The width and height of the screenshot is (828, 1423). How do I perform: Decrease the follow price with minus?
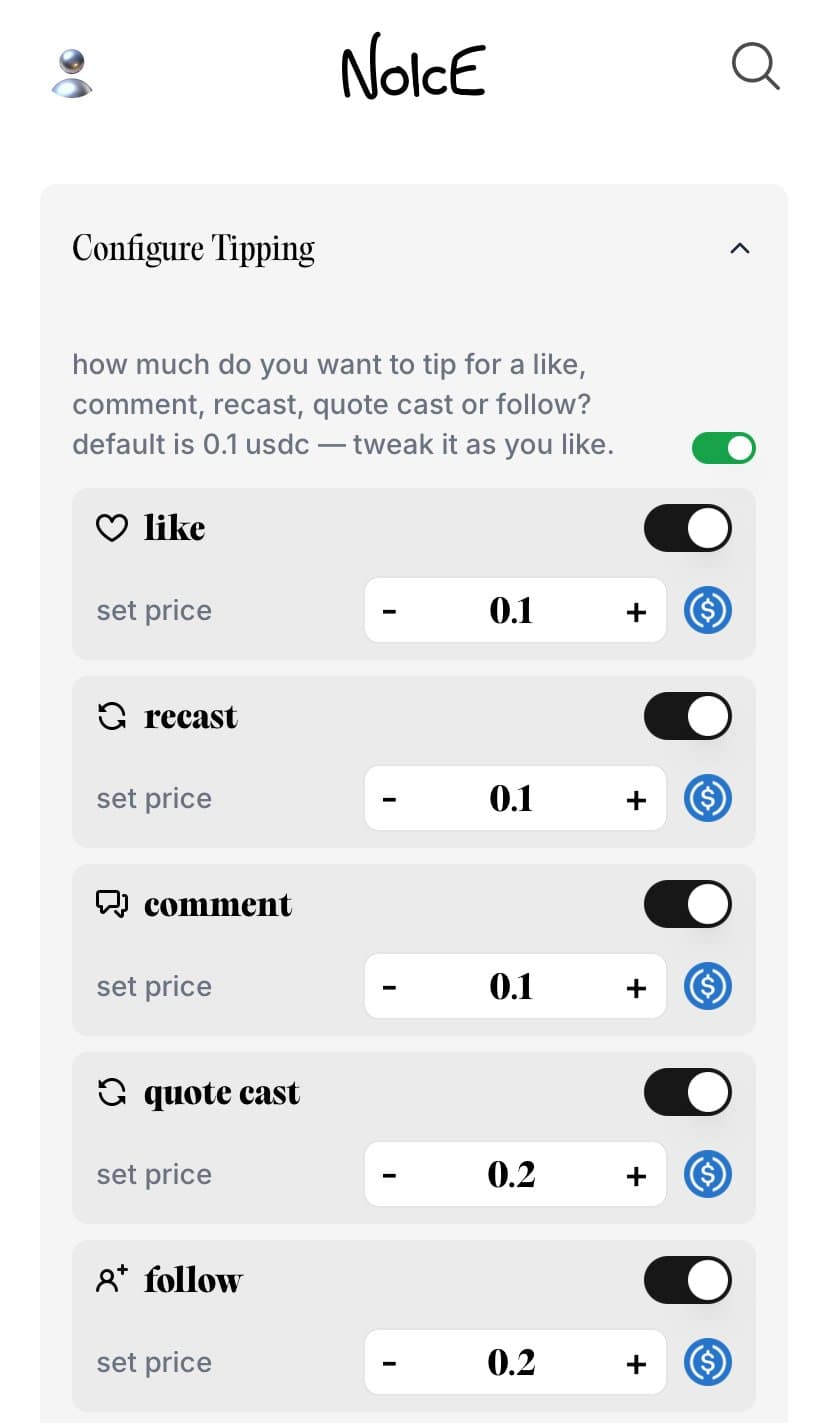tap(390, 1363)
